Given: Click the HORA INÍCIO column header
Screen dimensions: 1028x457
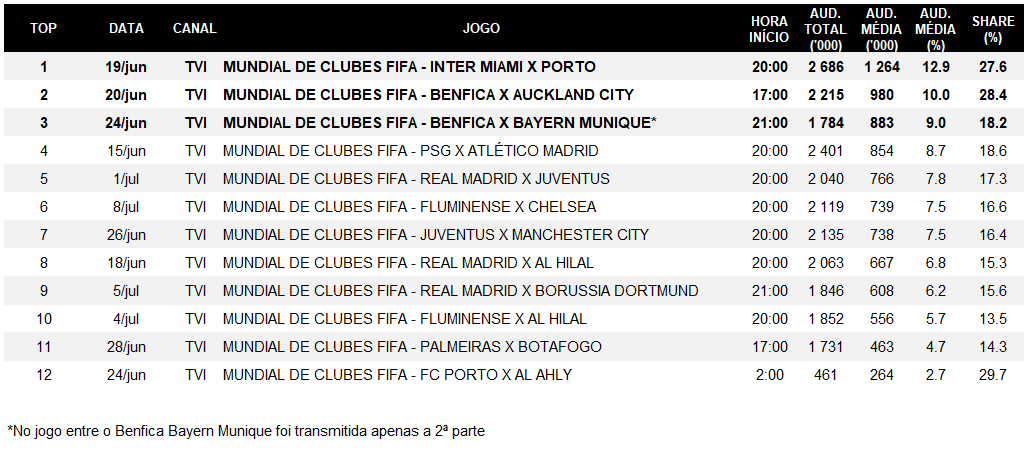Looking at the screenshot, I should point(769,30).
